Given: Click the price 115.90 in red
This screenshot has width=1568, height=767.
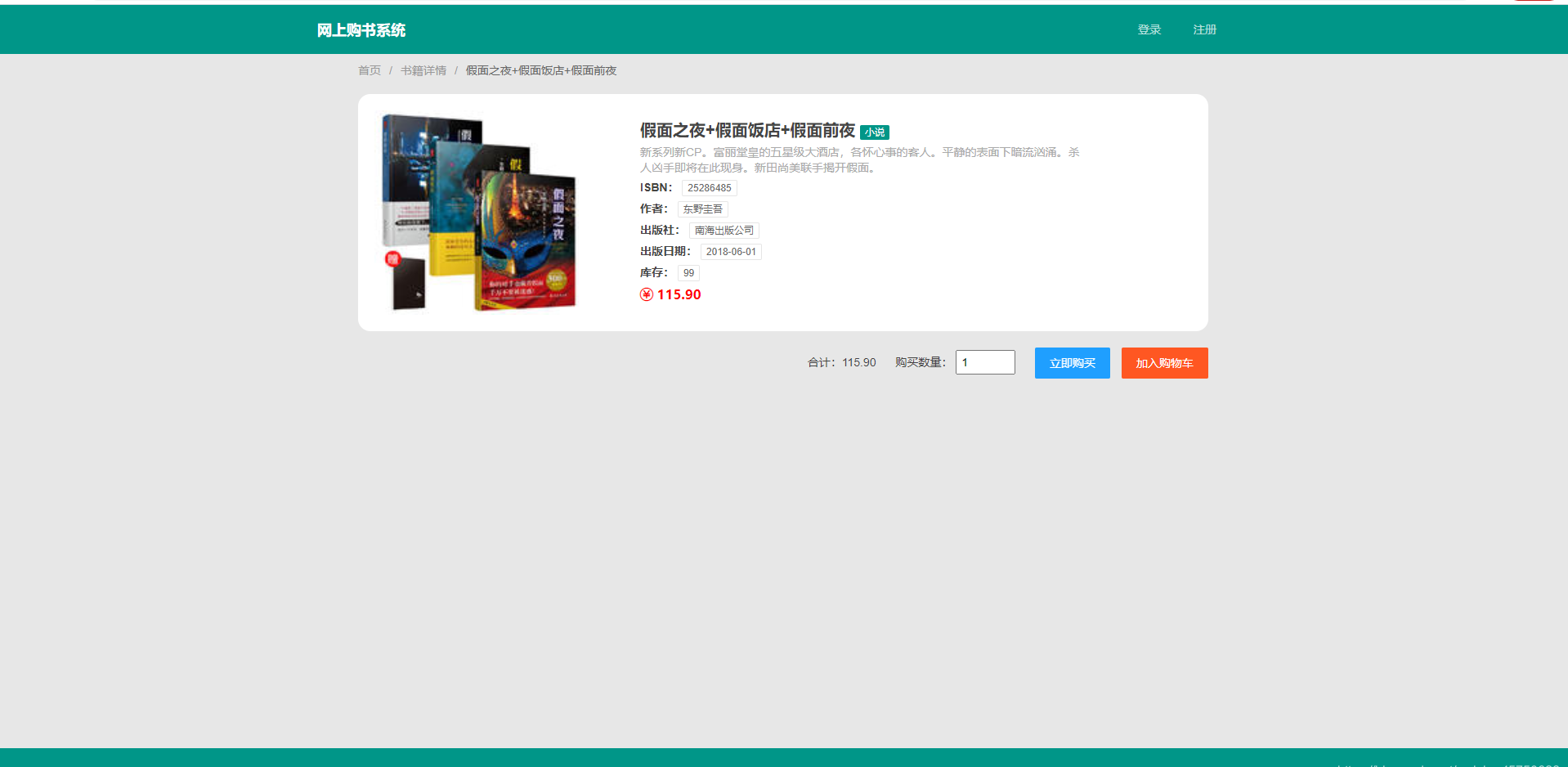Looking at the screenshot, I should point(678,294).
